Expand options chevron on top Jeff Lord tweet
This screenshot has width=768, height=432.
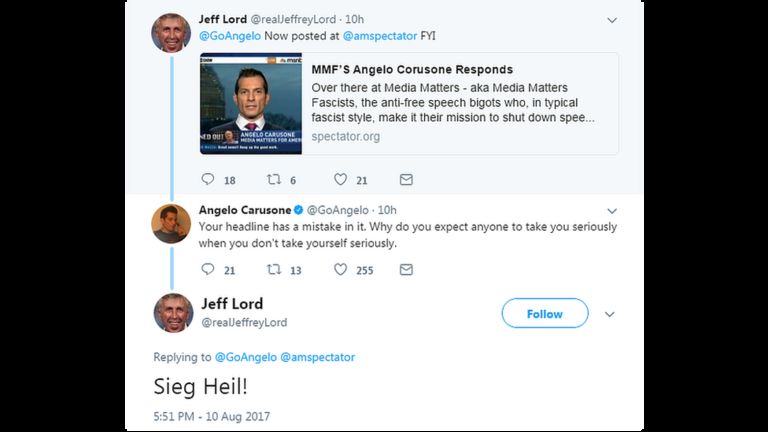coord(612,20)
